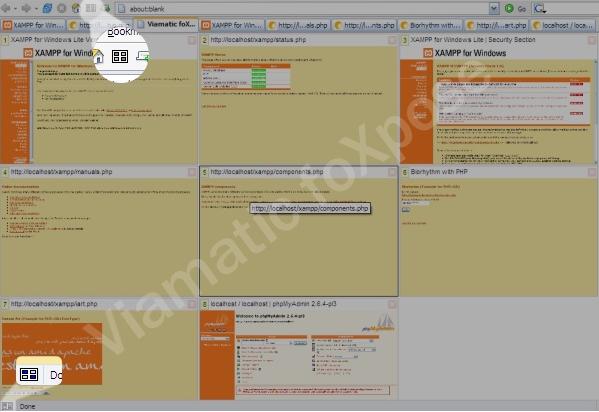Click the Home icon in the toolbar
This screenshot has height=412, width=599.
click(x=76, y=8)
